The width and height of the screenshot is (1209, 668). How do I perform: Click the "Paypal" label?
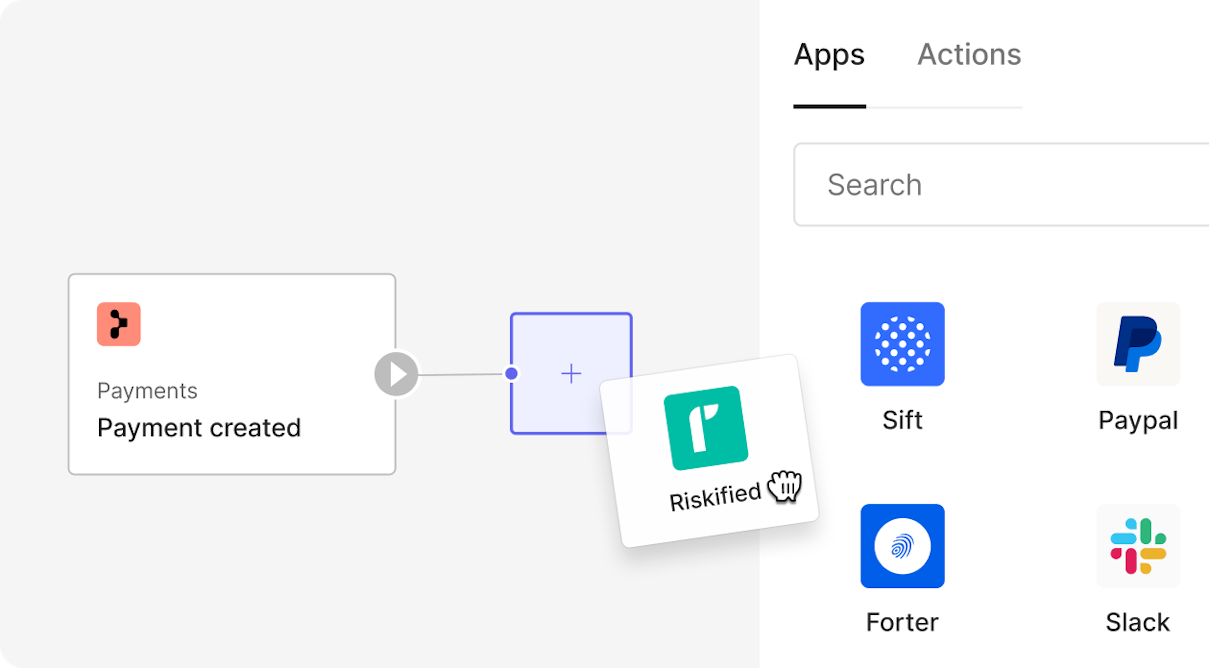tap(1138, 420)
